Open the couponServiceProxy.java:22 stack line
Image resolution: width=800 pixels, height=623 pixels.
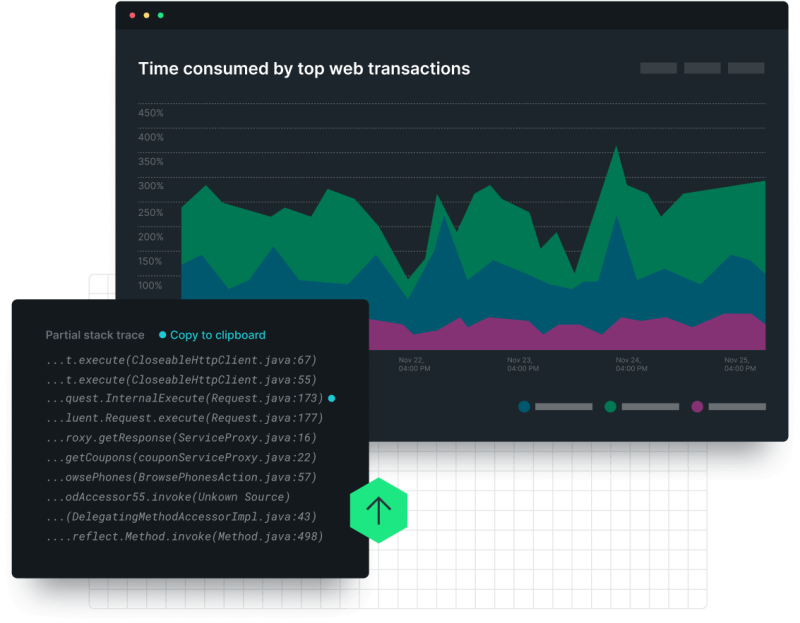point(181,457)
